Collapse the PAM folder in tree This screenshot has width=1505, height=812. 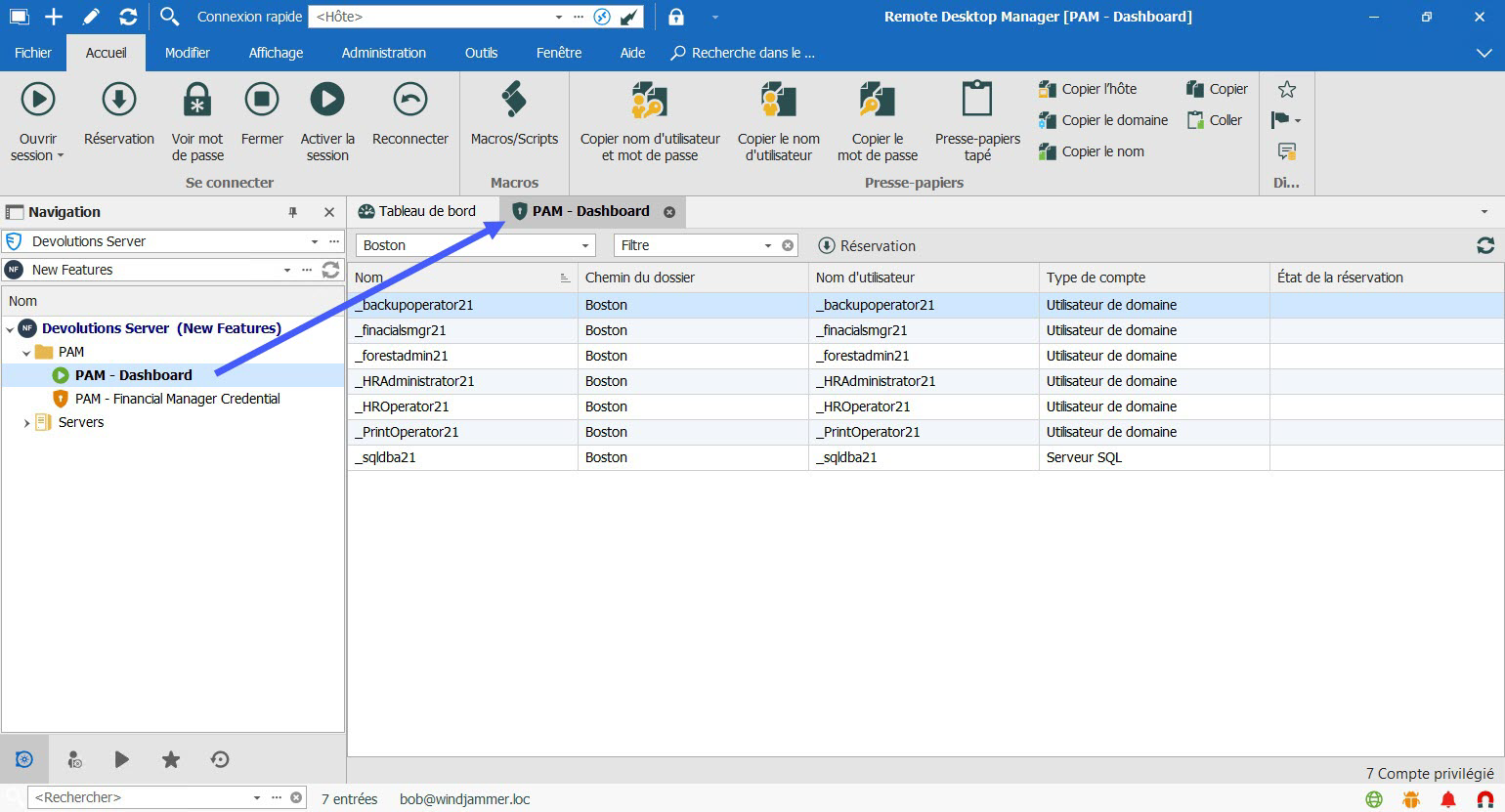click(26, 353)
